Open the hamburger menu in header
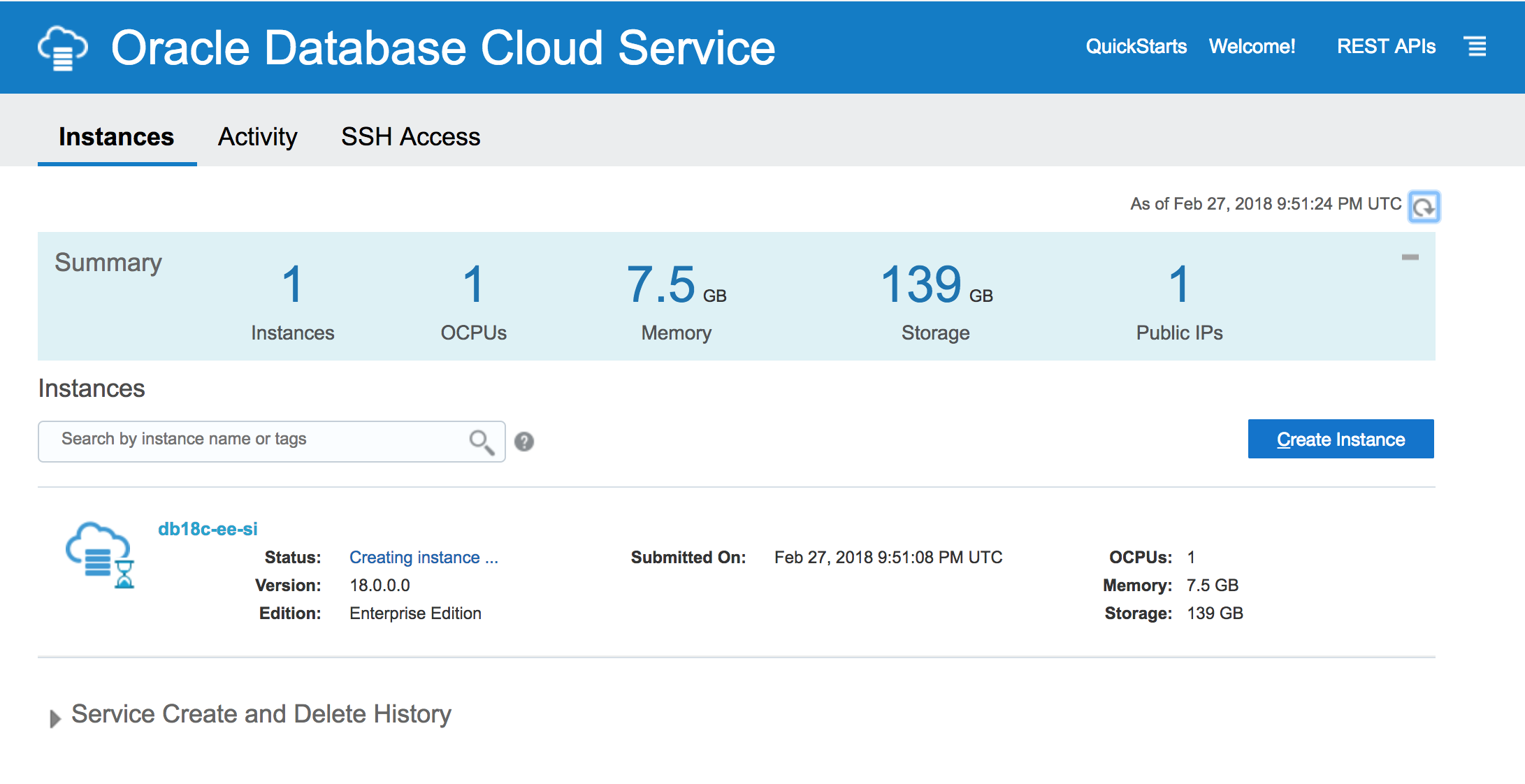This screenshot has width=1525, height=784. pos(1475,47)
